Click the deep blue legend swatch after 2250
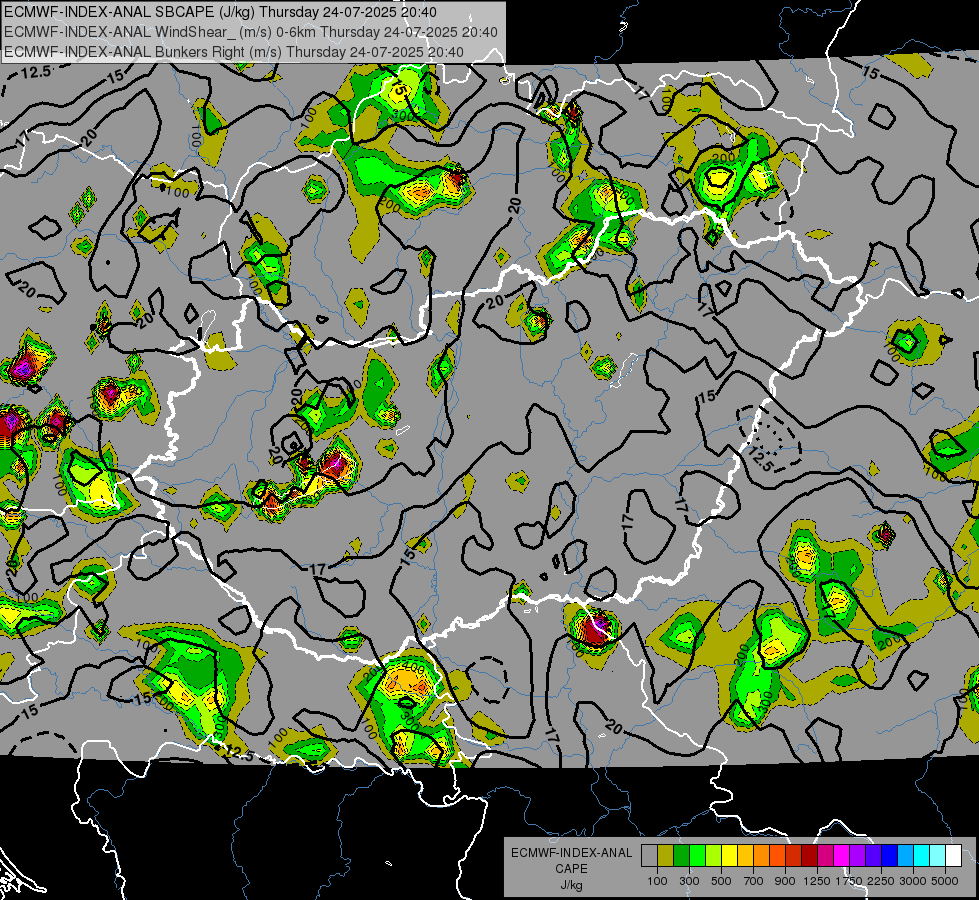This screenshot has width=979, height=900. pos(890,856)
